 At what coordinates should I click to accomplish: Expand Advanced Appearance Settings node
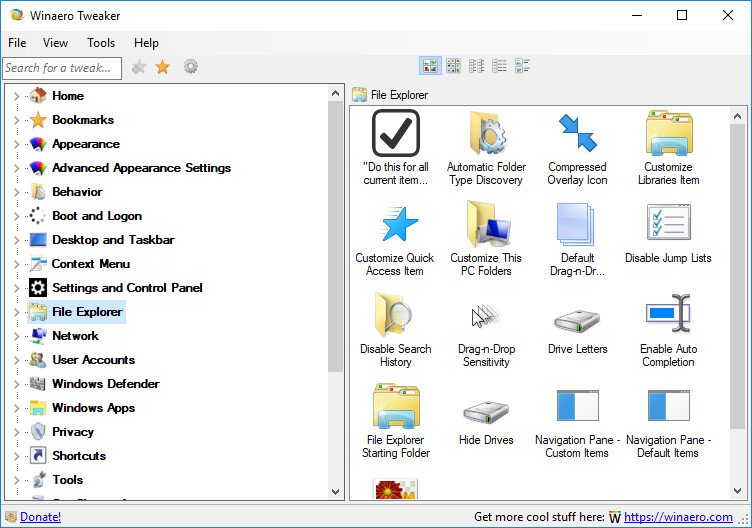tap(16, 168)
